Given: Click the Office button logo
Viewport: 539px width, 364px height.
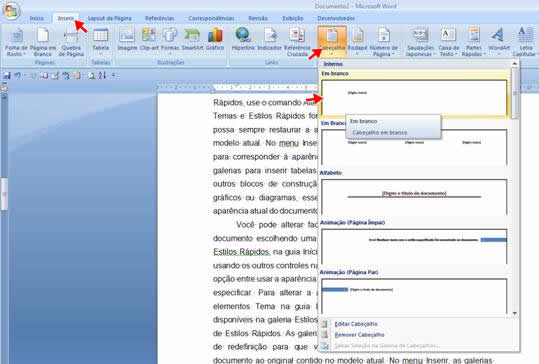Looking at the screenshot, I should 11,11.
